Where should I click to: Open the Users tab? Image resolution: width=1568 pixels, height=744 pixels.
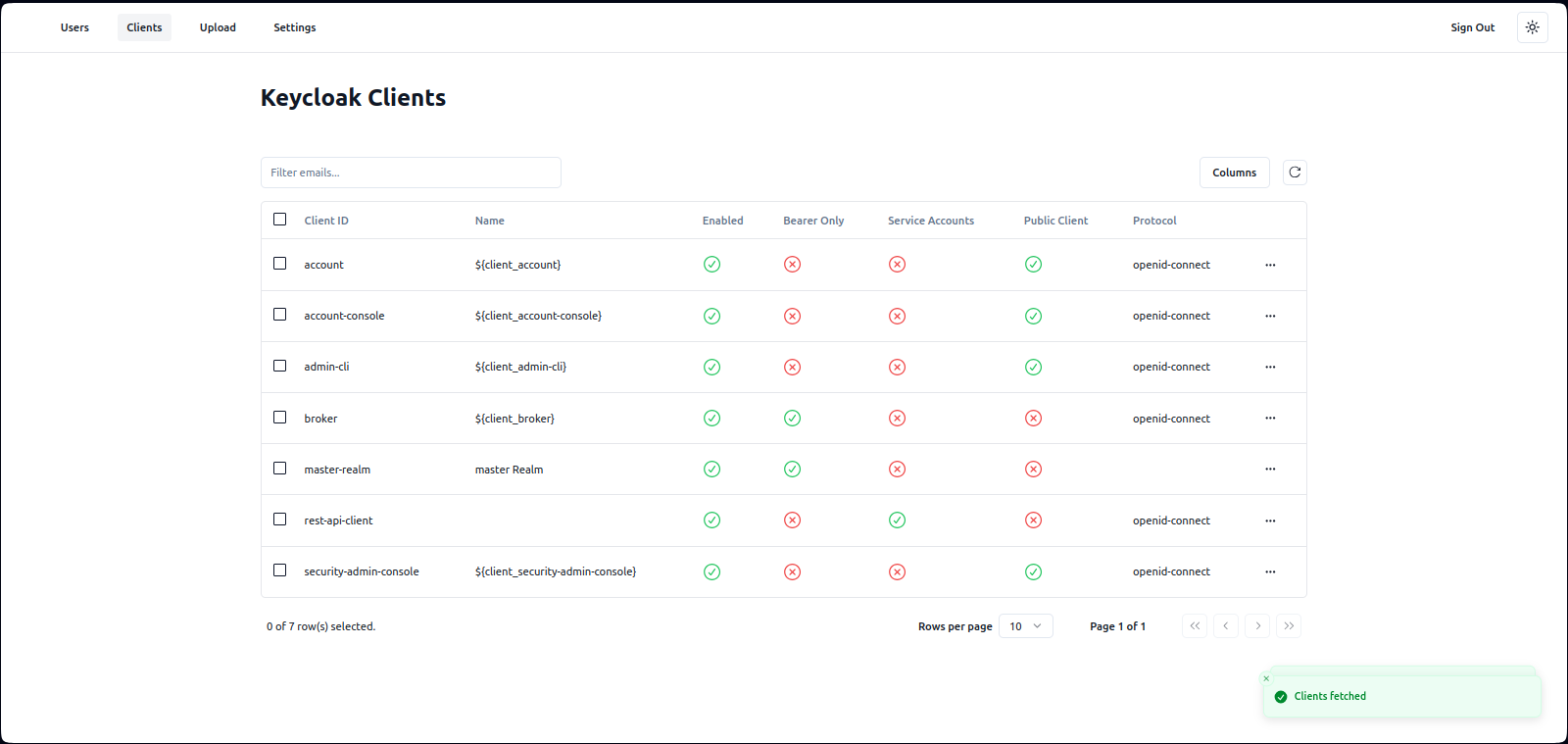coord(74,27)
